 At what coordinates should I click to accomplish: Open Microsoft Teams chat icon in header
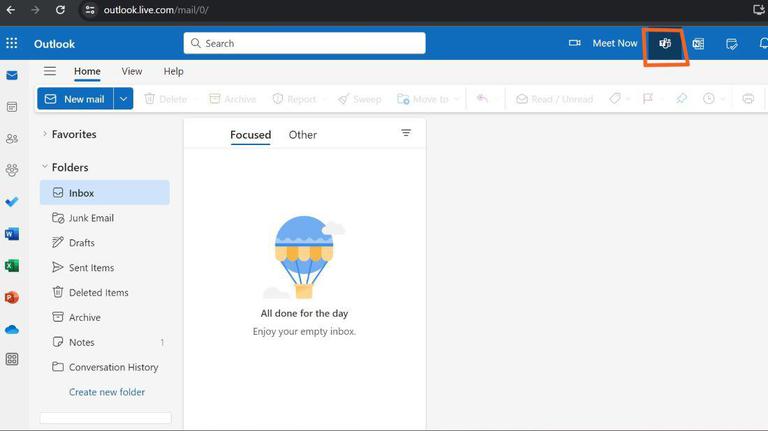tap(665, 44)
